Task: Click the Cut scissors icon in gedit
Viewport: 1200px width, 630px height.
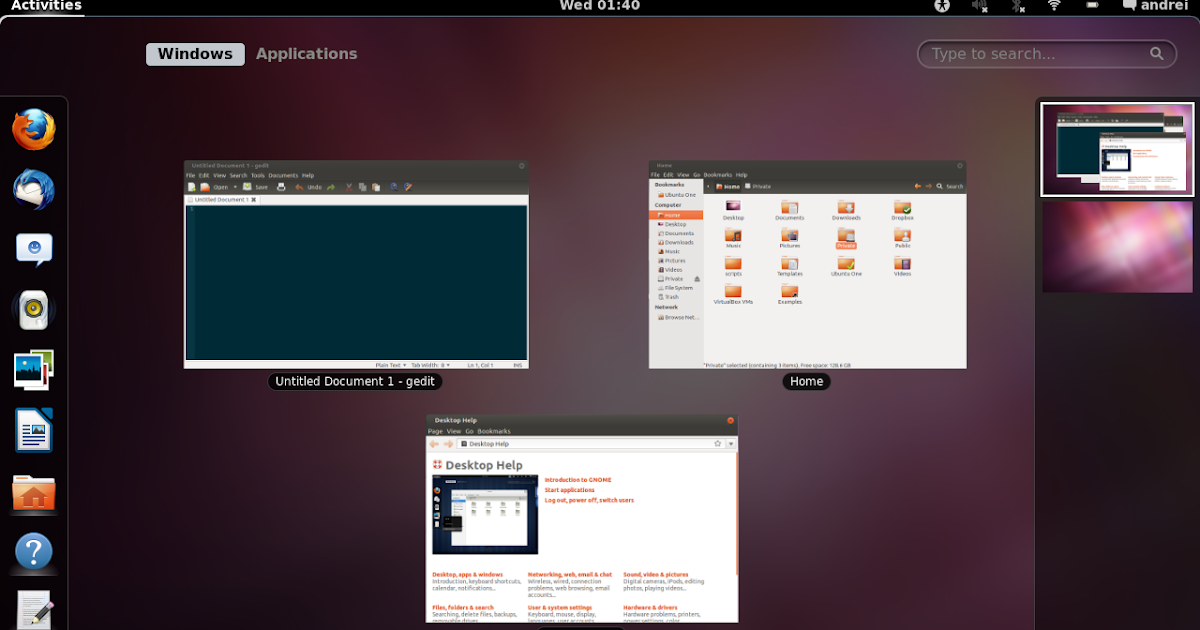Action: point(348,187)
